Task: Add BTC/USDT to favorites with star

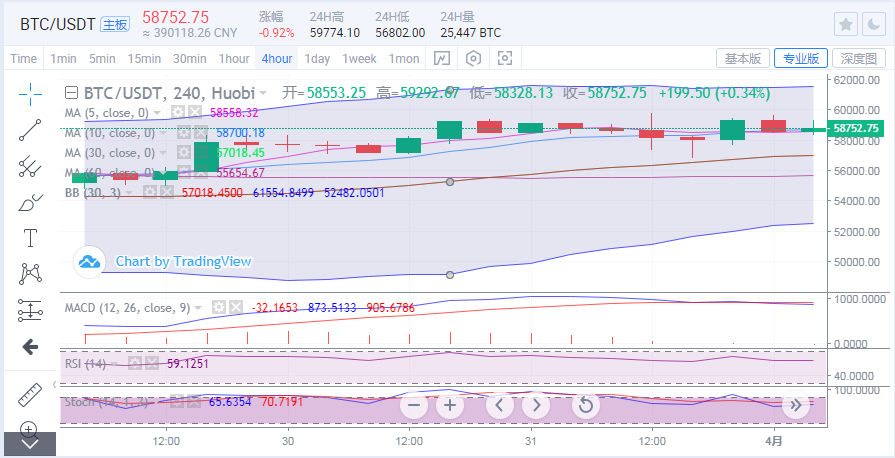Action: tap(846, 24)
